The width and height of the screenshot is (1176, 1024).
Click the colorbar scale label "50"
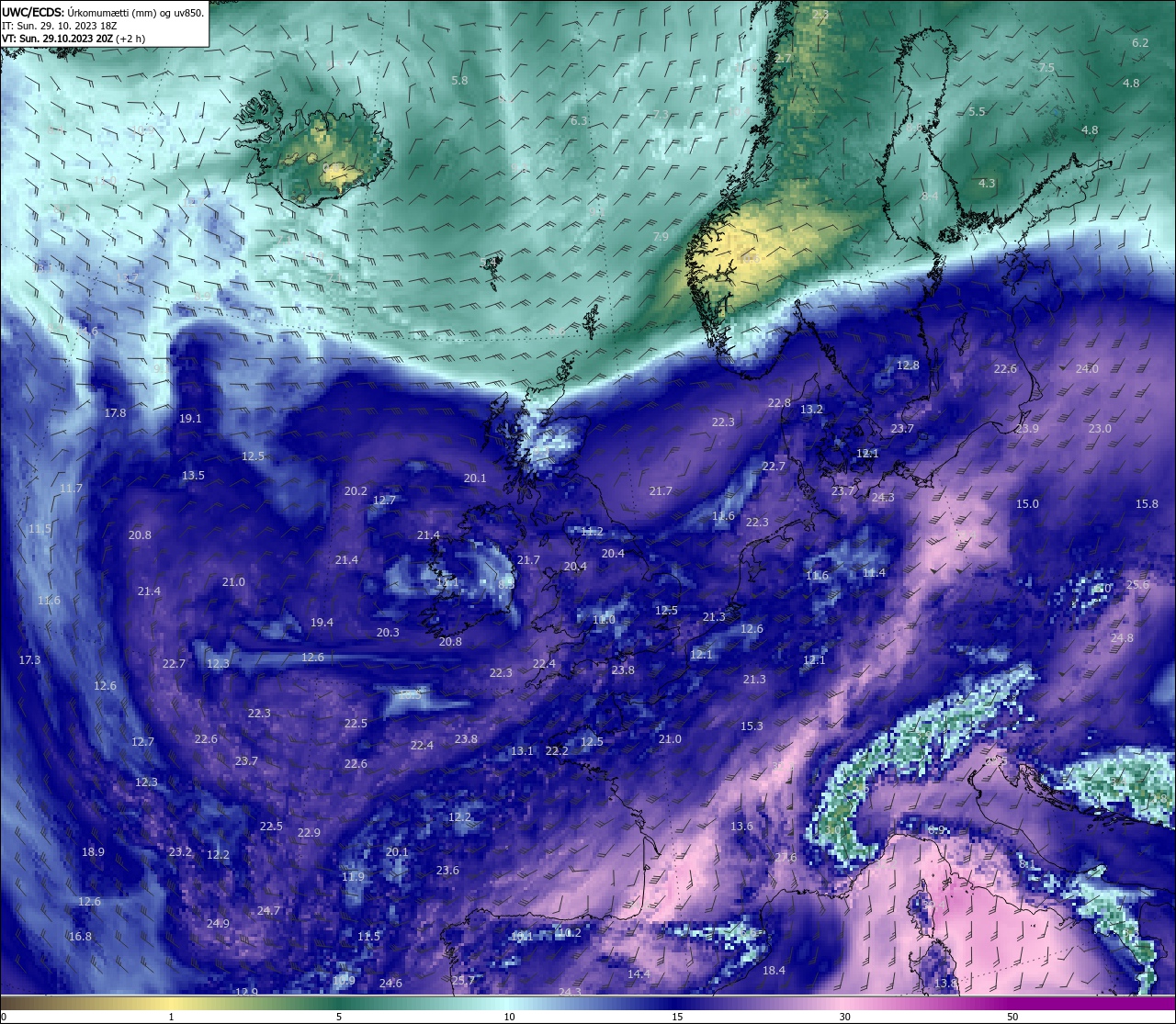tap(1012, 1017)
